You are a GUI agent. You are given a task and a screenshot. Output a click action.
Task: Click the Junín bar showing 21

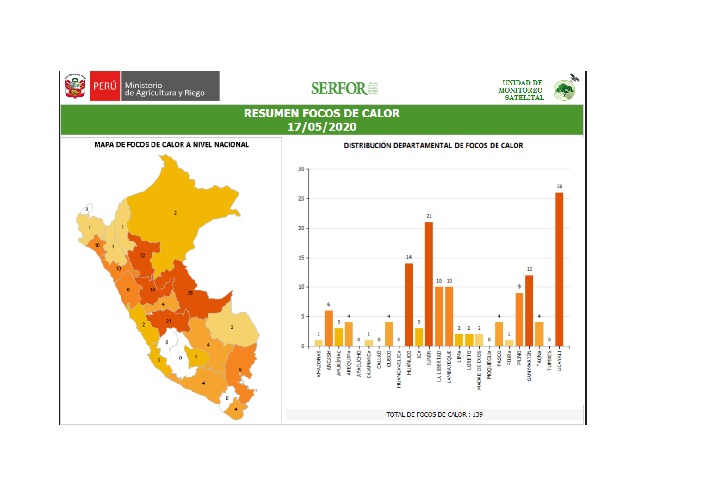pos(428,284)
